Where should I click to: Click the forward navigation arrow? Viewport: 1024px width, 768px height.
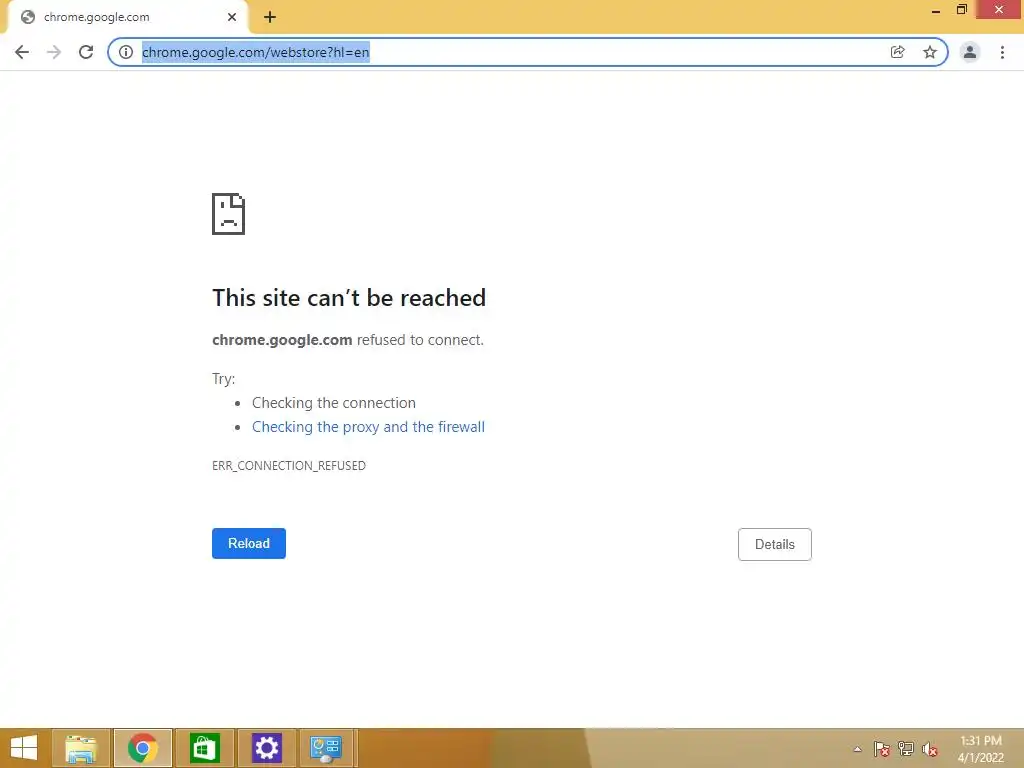54,52
